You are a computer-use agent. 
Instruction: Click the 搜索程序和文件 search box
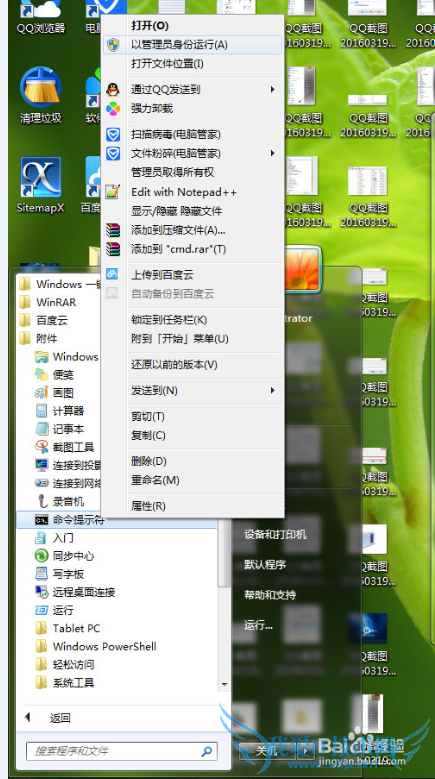click(122, 751)
